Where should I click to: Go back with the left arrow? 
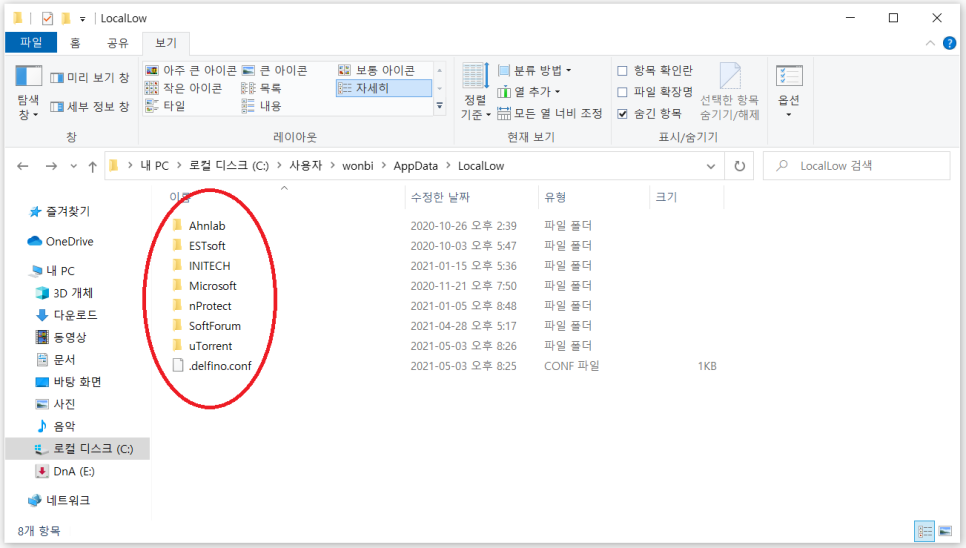tap(23, 166)
